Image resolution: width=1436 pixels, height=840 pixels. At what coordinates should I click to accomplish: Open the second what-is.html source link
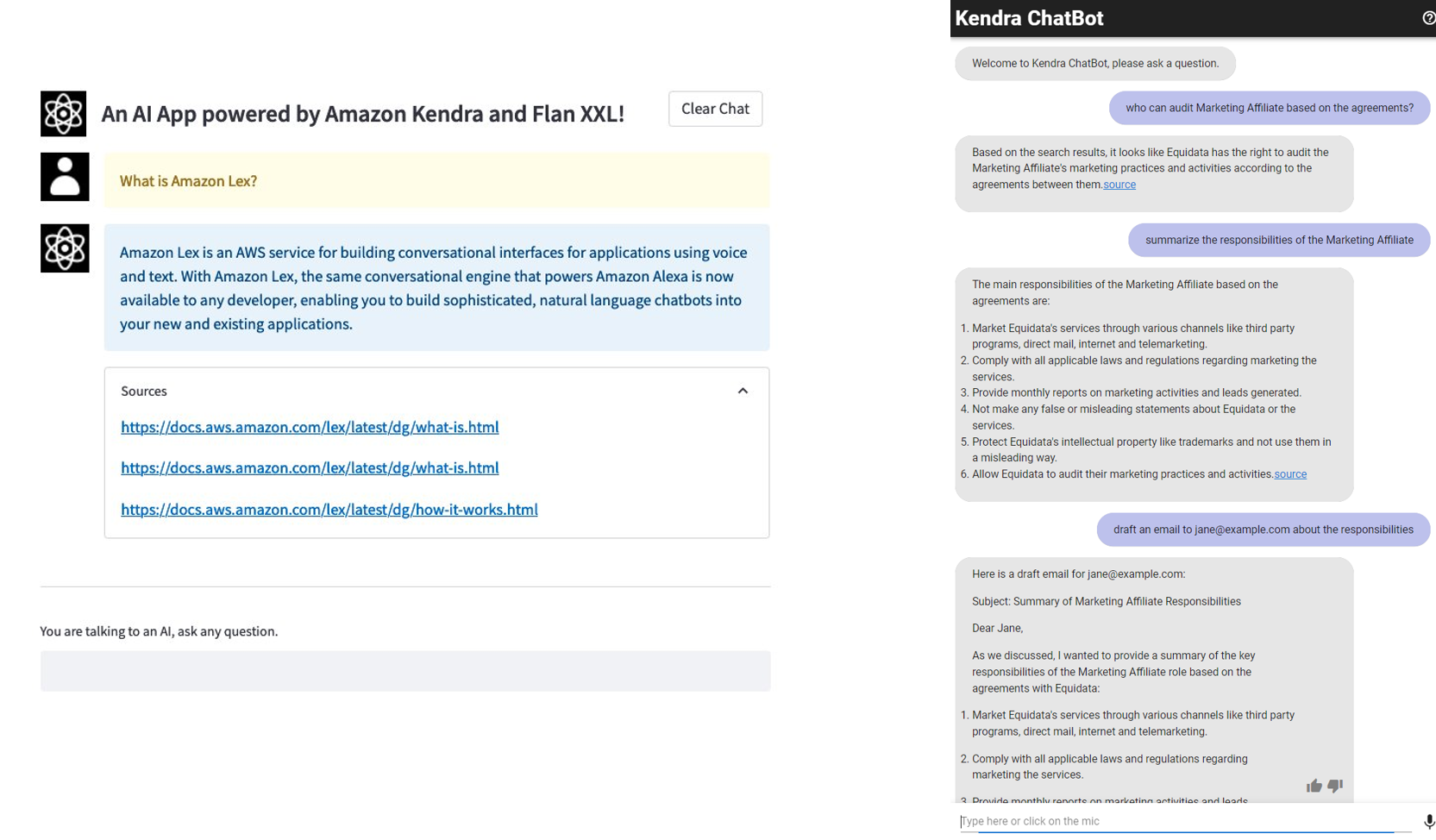[x=310, y=467]
